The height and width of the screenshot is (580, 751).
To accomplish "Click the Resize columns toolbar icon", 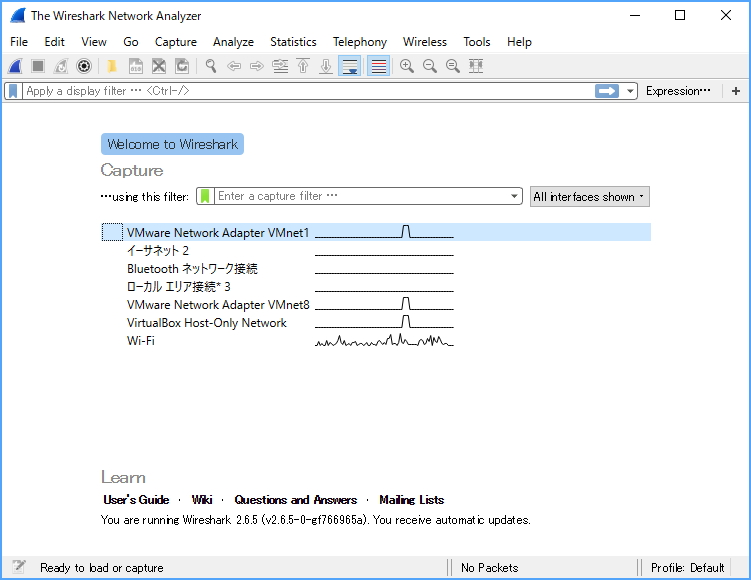I will (x=476, y=66).
